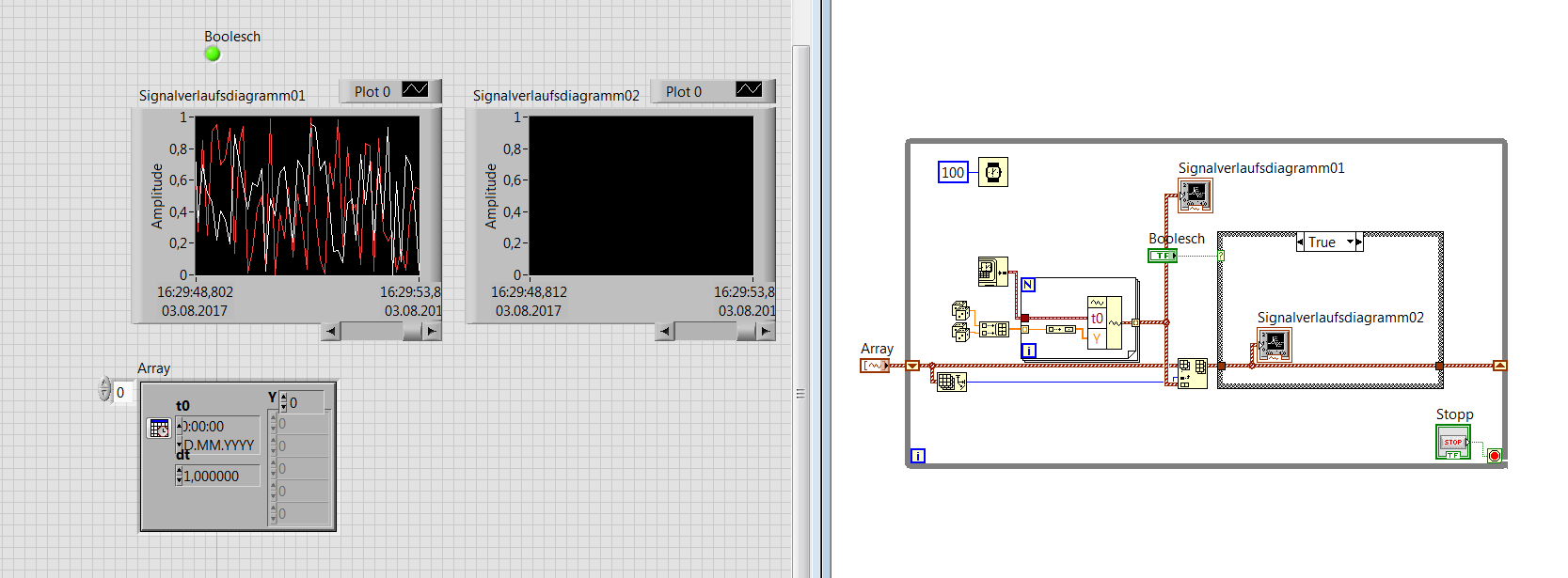Click the Build Array function next to the dice

tap(994, 329)
